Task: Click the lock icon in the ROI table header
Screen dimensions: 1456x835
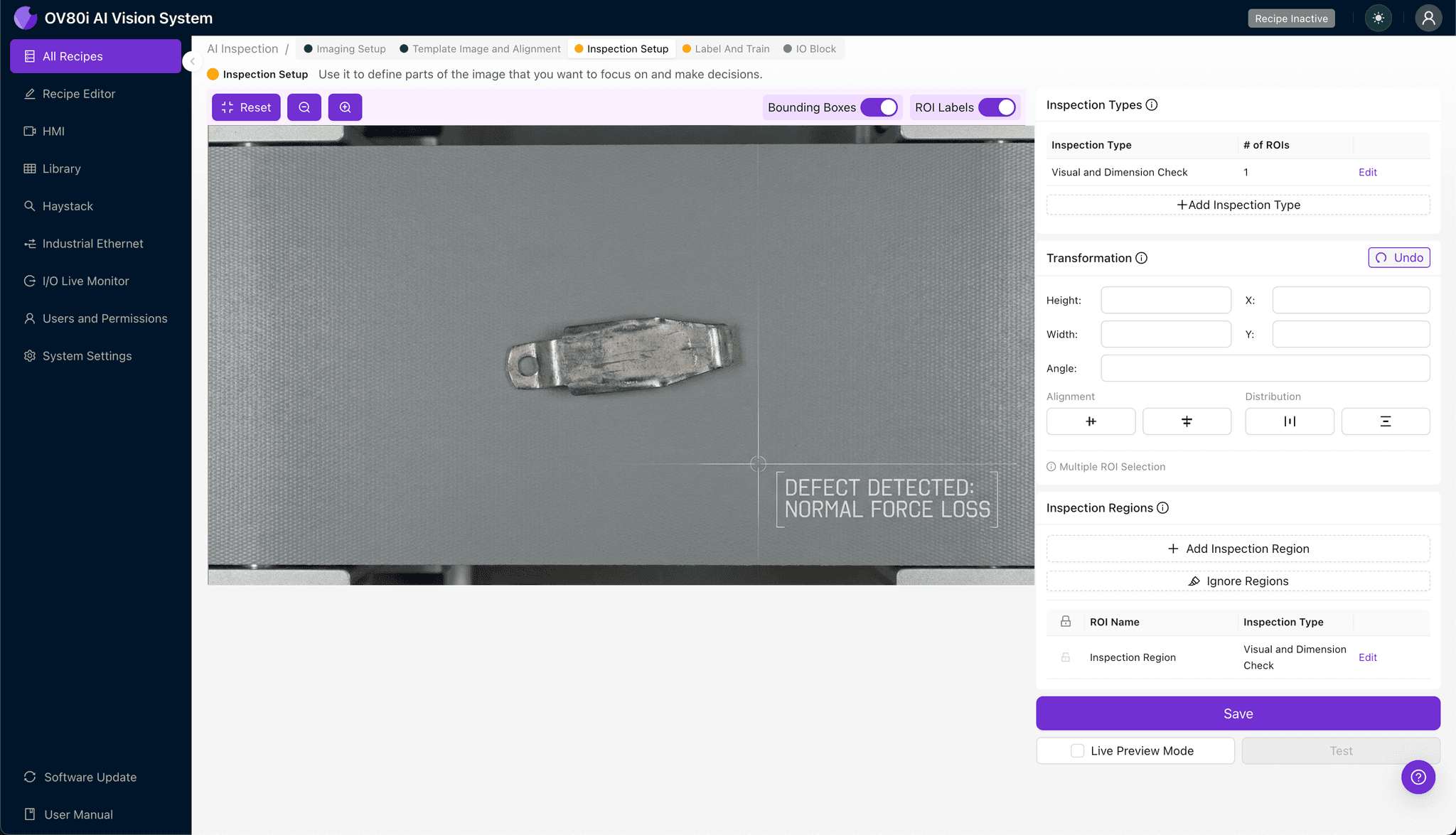Action: pos(1066,621)
